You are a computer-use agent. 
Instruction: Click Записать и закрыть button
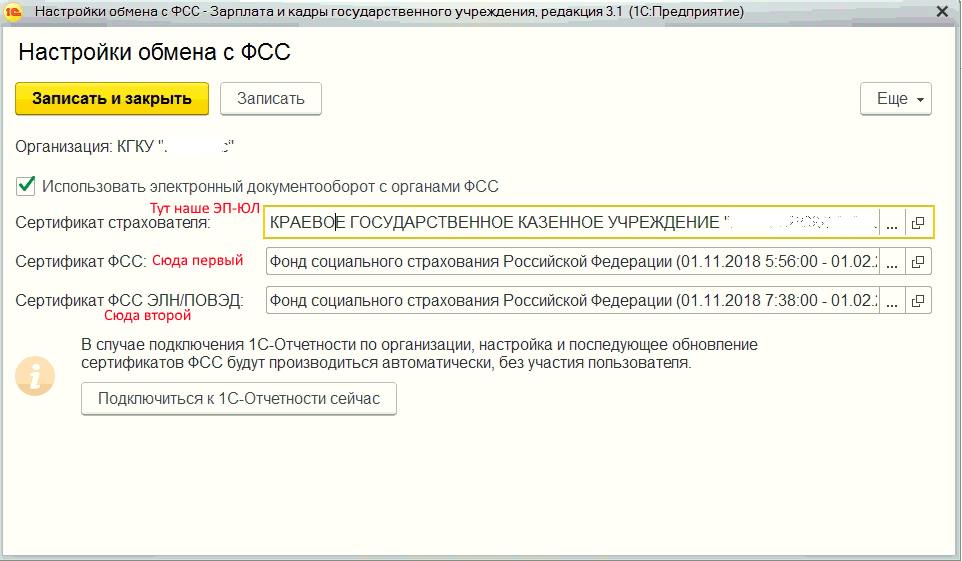(x=112, y=99)
